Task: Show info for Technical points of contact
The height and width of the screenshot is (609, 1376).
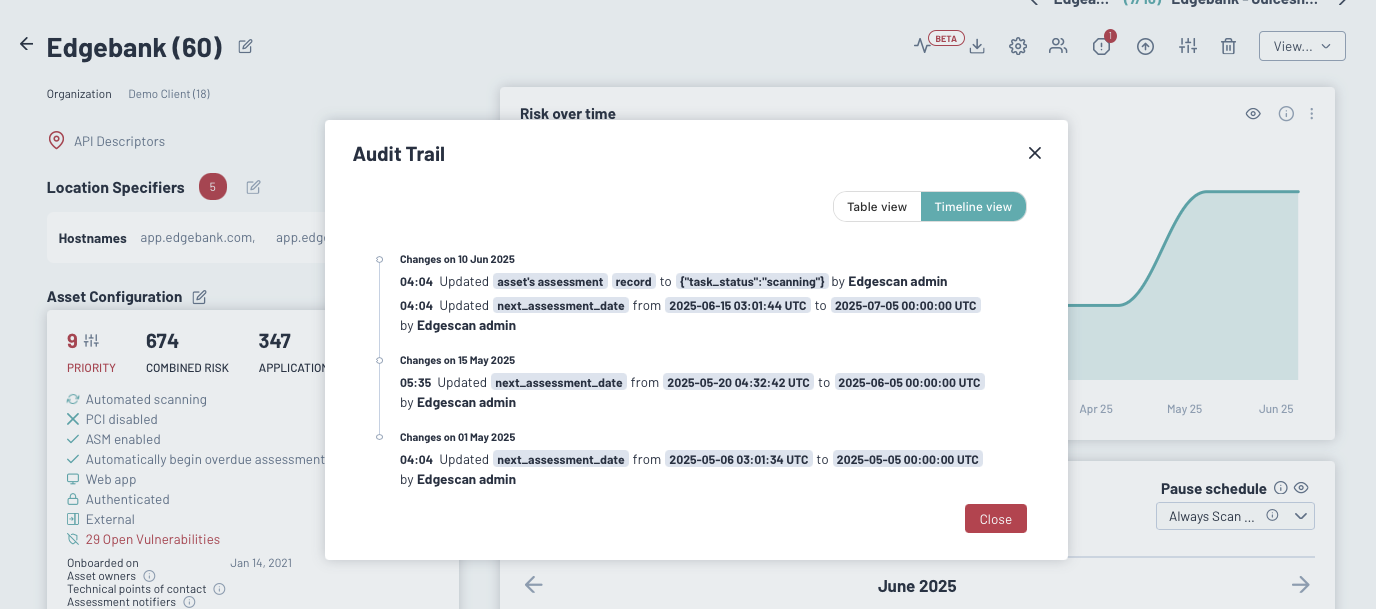Action: coord(219,589)
